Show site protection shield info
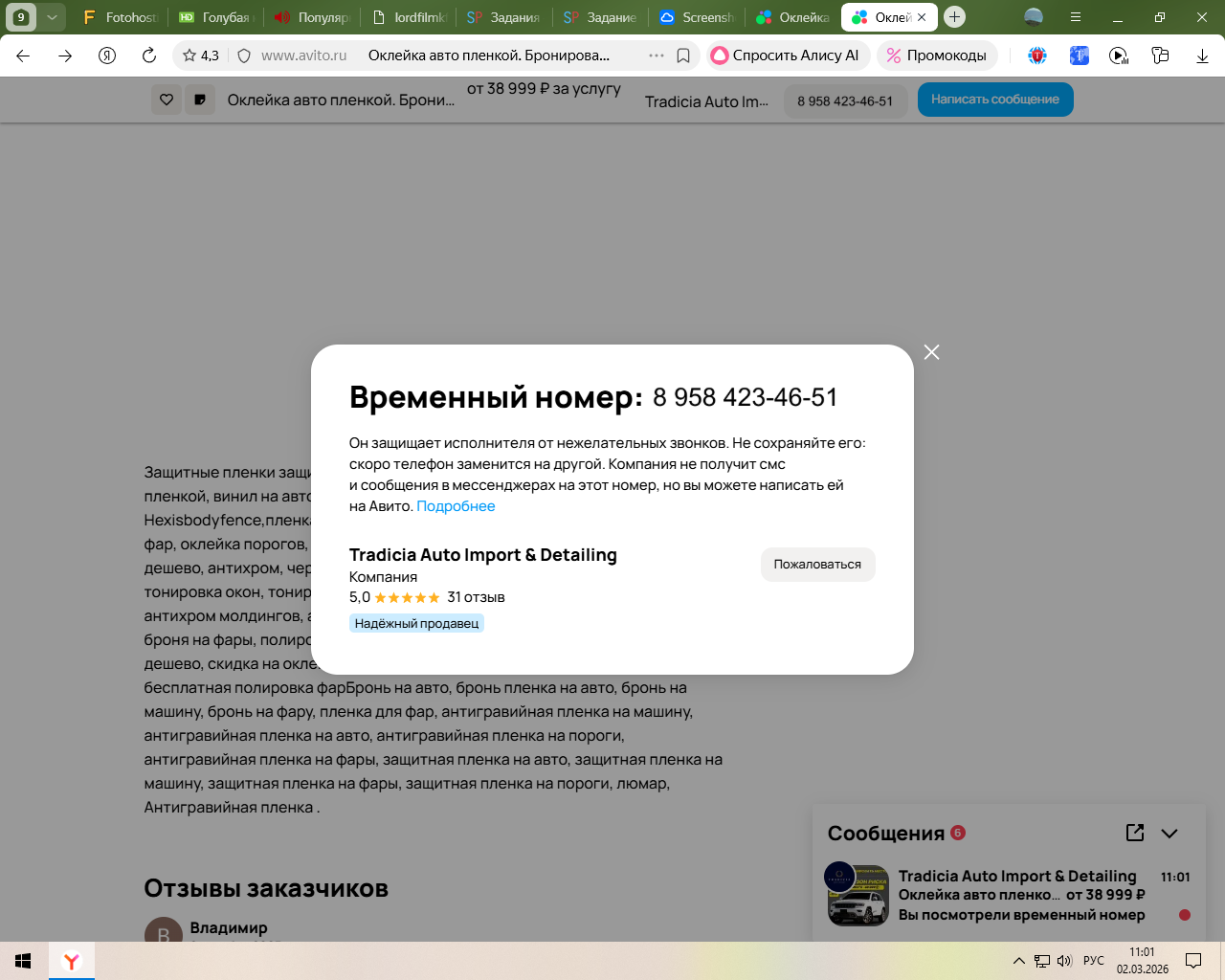Viewport: 1225px width, 980px height. click(x=244, y=56)
